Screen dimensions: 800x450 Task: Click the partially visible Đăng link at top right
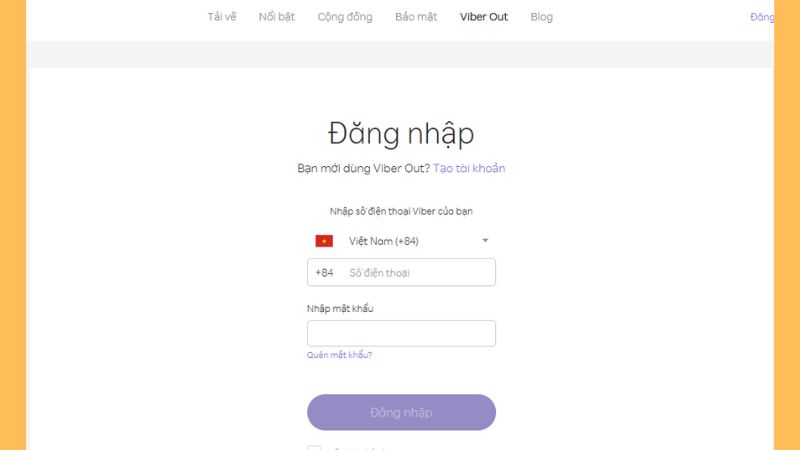(762, 17)
